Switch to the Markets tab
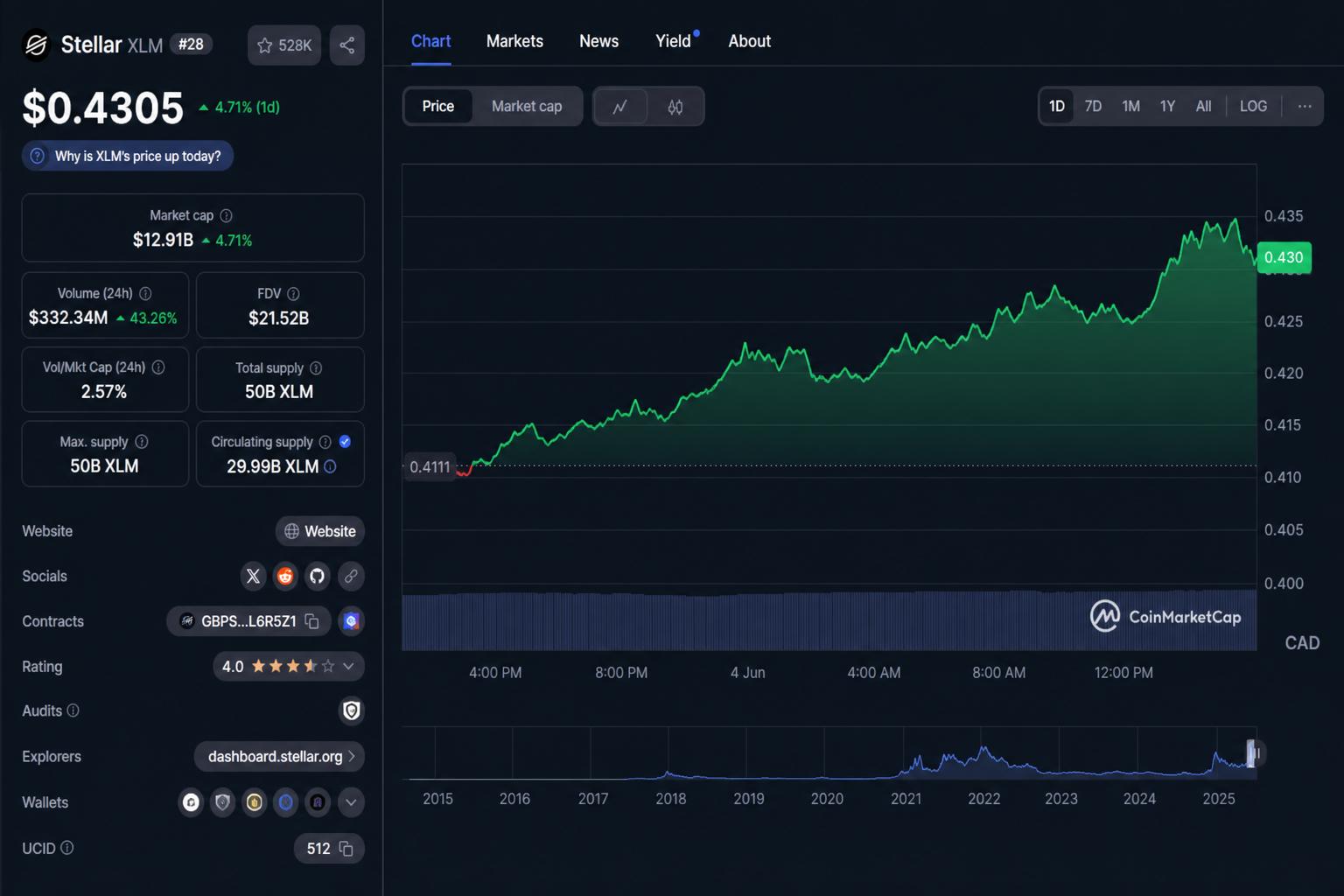The width and height of the screenshot is (1344, 896). (x=514, y=41)
